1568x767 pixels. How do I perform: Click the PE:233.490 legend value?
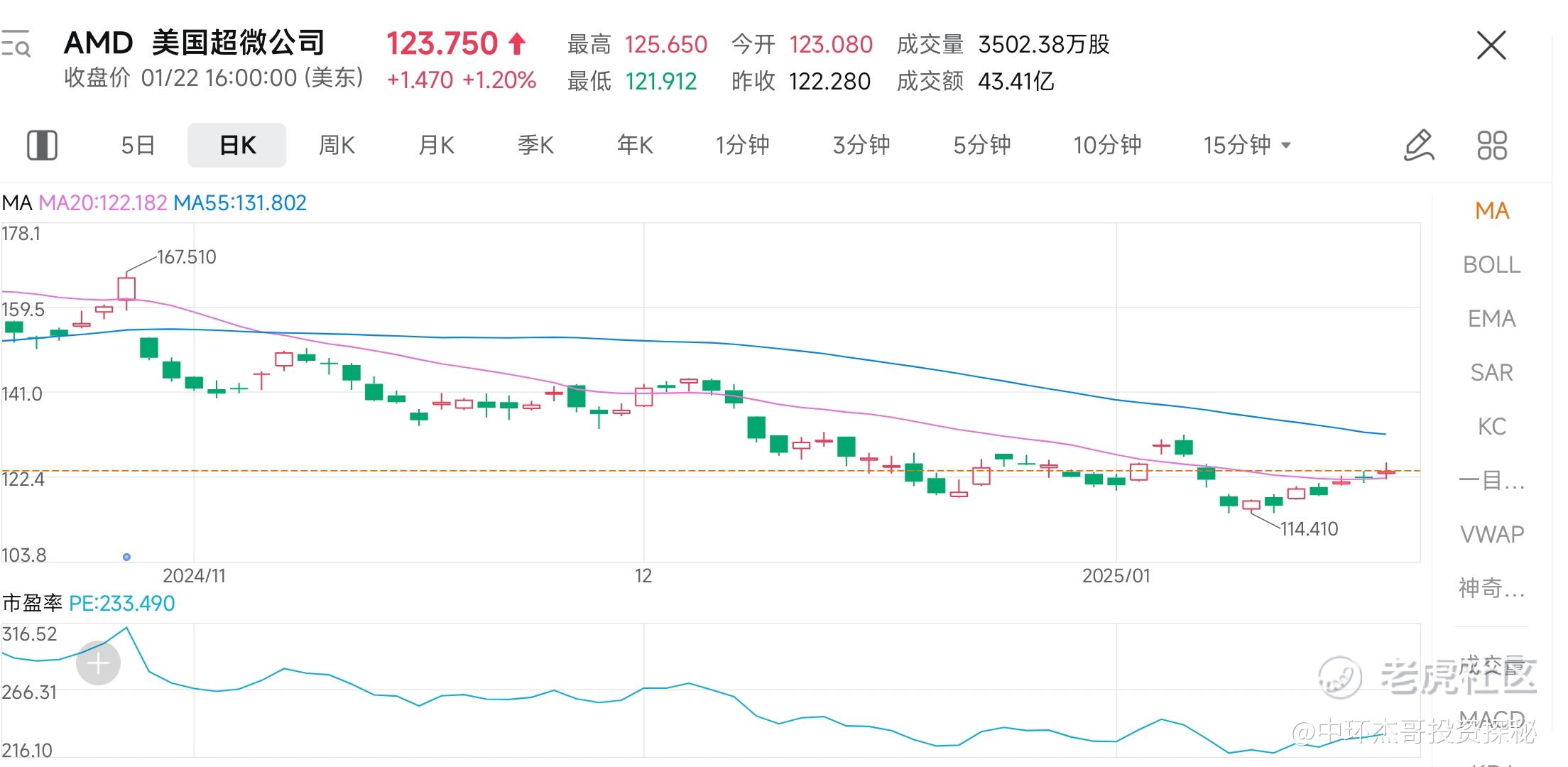pos(121,604)
